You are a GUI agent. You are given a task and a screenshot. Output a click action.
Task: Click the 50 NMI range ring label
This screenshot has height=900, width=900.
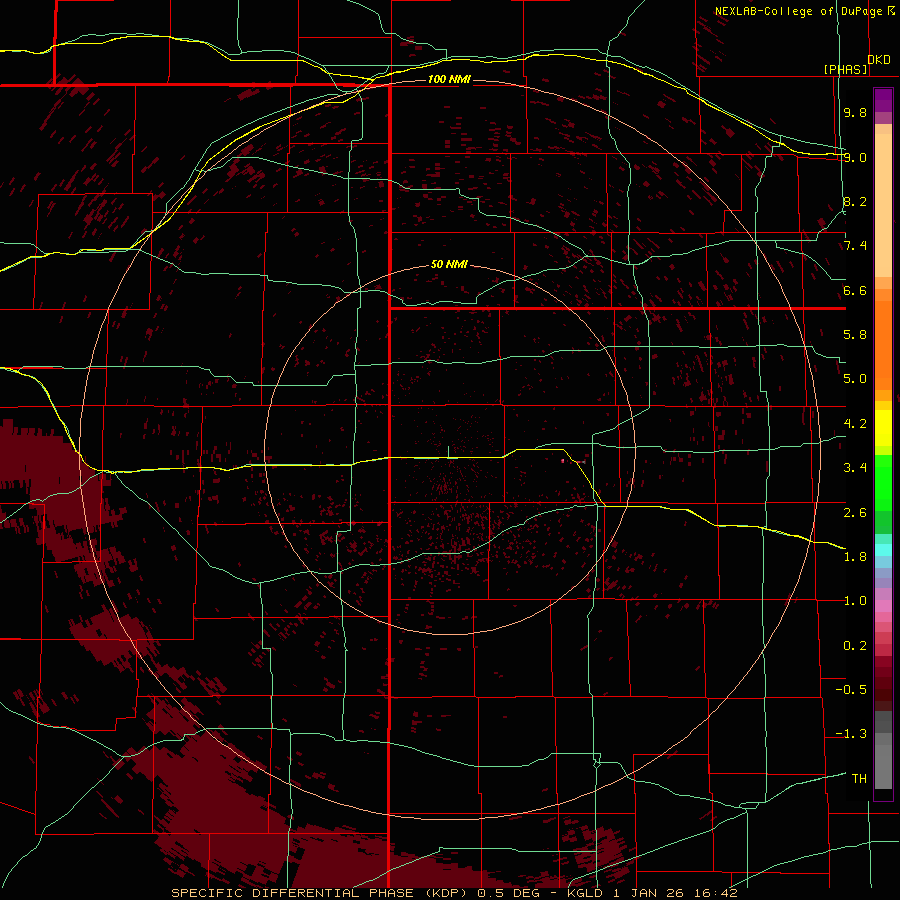[x=449, y=265]
